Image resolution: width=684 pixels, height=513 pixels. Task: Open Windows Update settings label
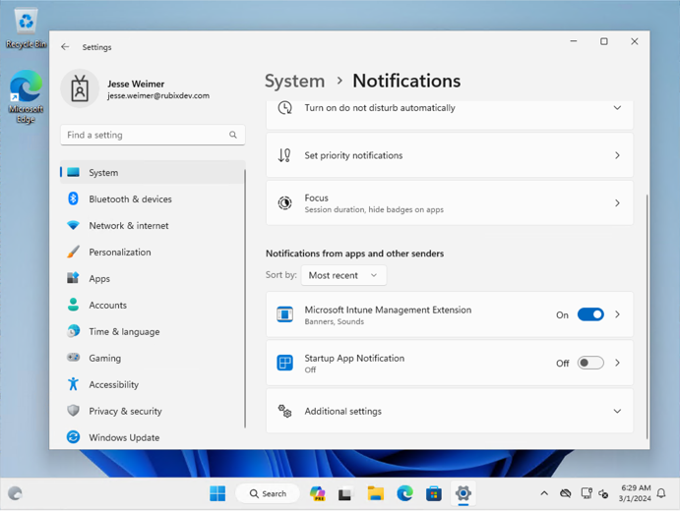pos(125,439)
